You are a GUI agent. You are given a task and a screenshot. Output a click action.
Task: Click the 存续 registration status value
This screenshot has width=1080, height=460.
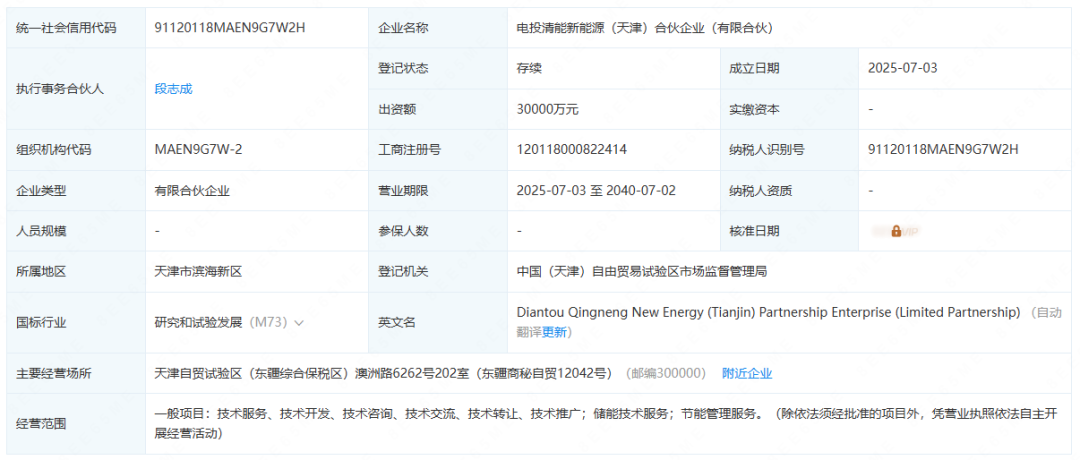(529, 68)
